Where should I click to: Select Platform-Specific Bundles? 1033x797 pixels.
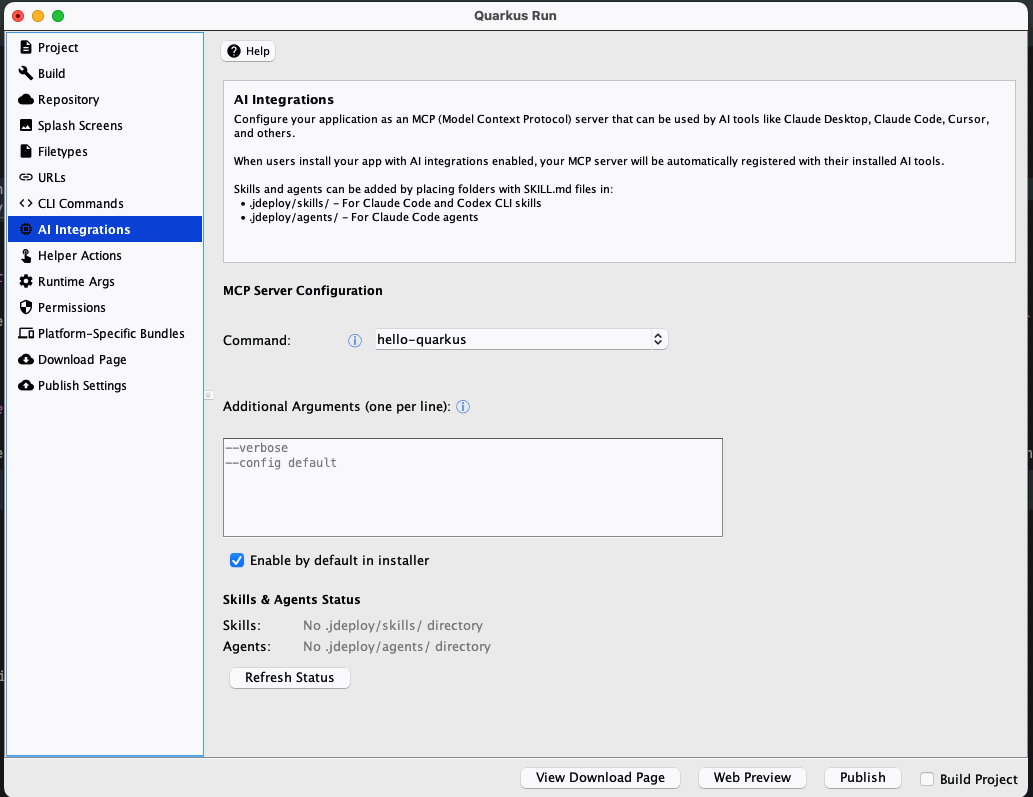[105, 333]
